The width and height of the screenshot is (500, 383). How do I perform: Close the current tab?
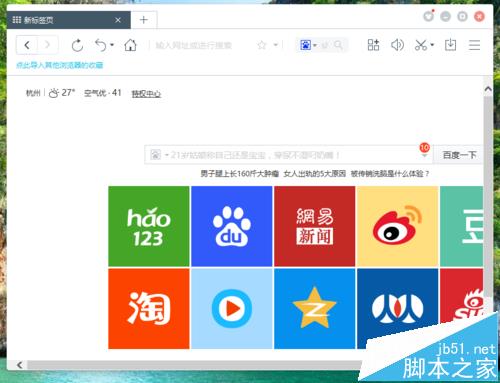(118, 20)
